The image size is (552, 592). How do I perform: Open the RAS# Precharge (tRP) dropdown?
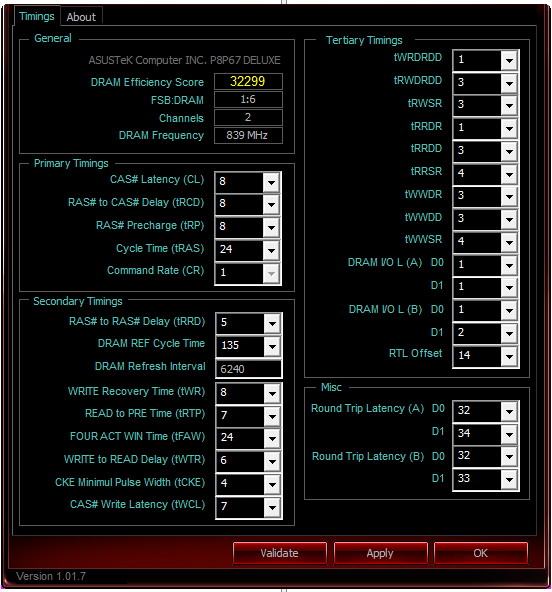tap(271, 228)
